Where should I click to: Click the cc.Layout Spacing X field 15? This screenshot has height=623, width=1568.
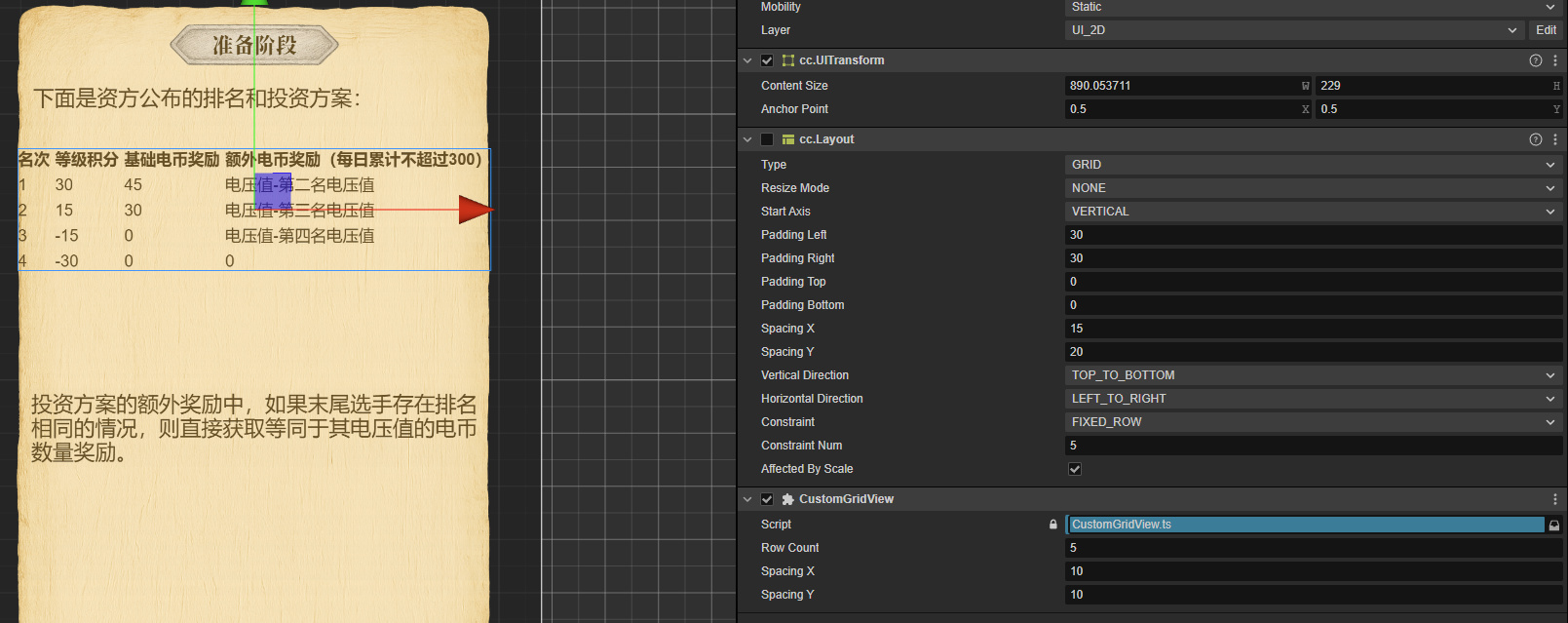coord(1314,329)
